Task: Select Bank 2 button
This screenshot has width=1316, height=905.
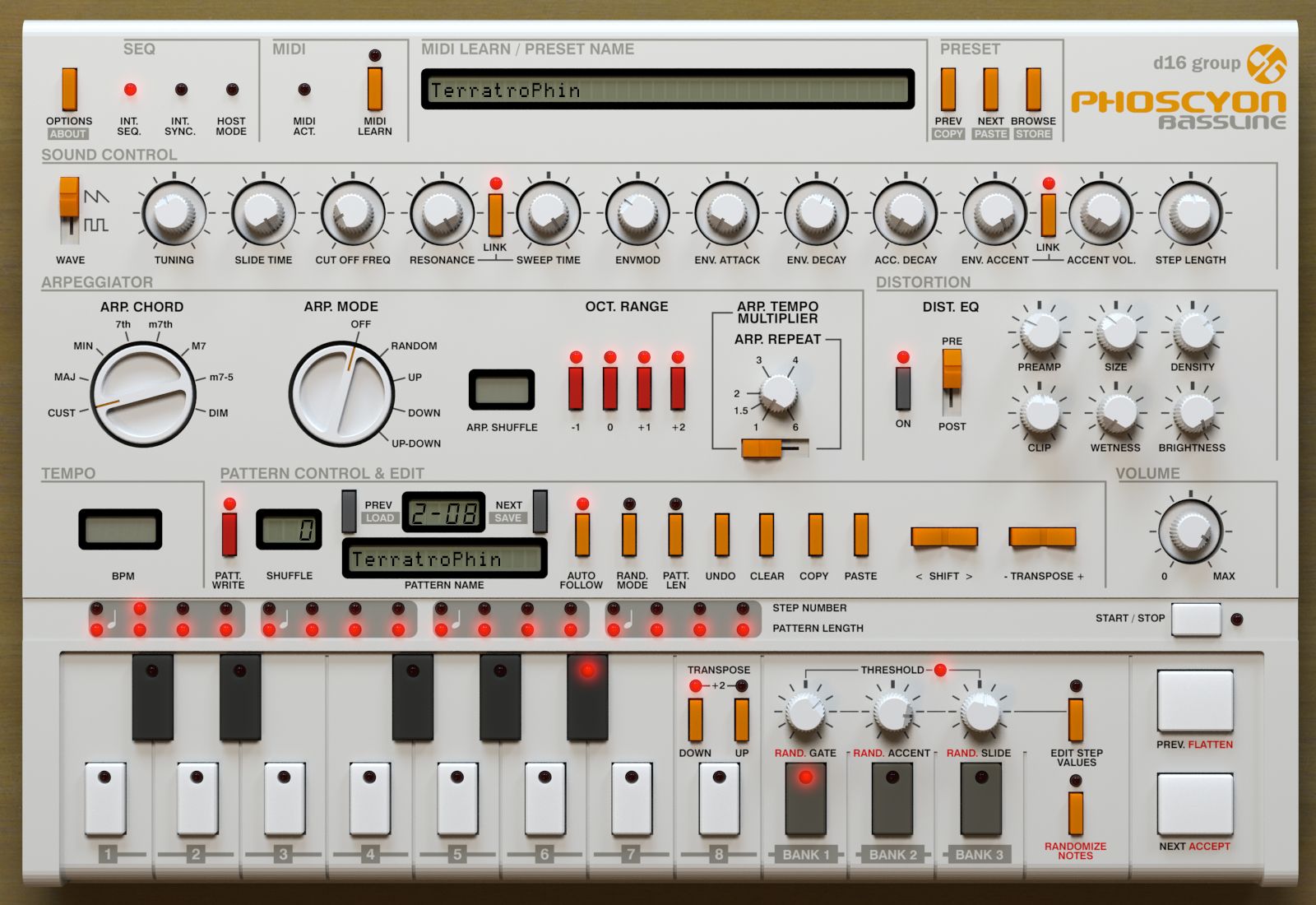Action: click(892, 800)
